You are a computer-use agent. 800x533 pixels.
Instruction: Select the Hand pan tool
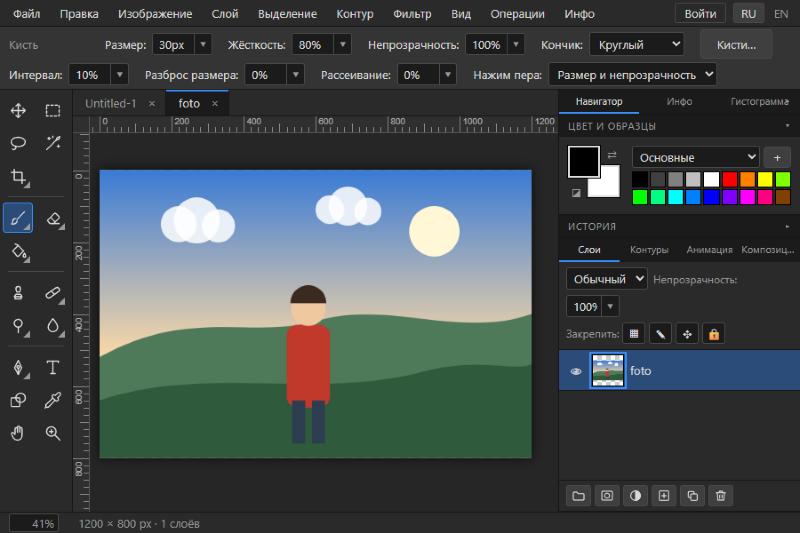tap(18, 434)
